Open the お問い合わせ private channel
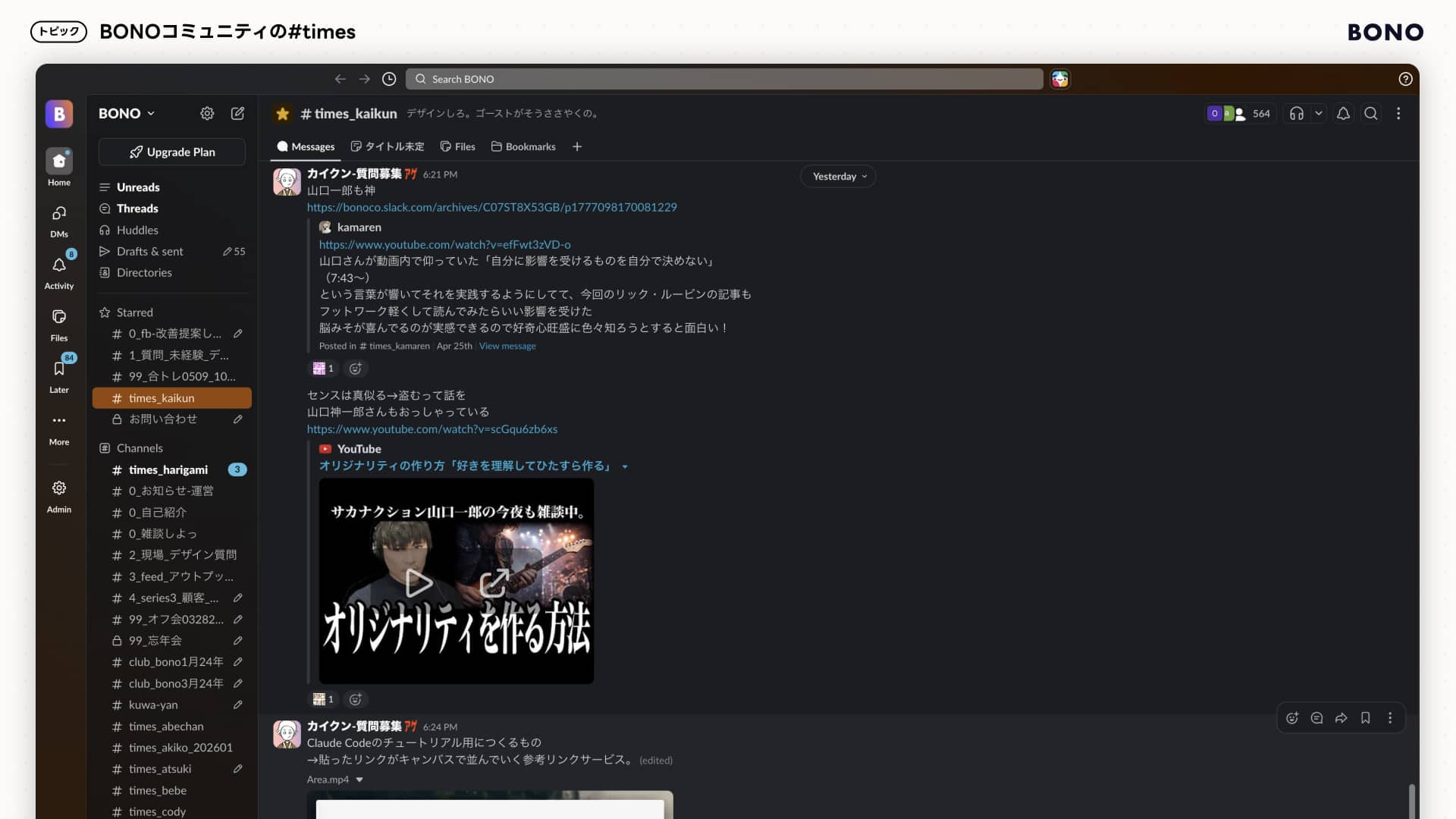 172,419
